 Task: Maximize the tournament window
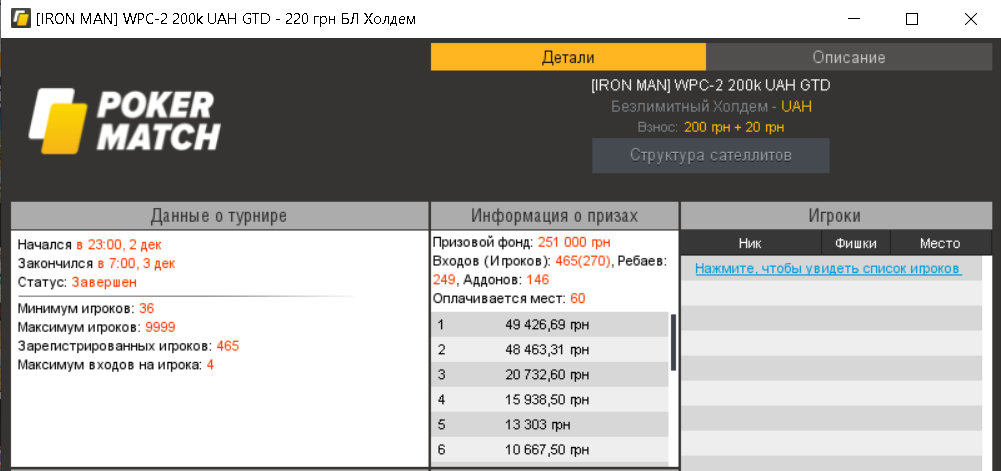tap(911, 19)
